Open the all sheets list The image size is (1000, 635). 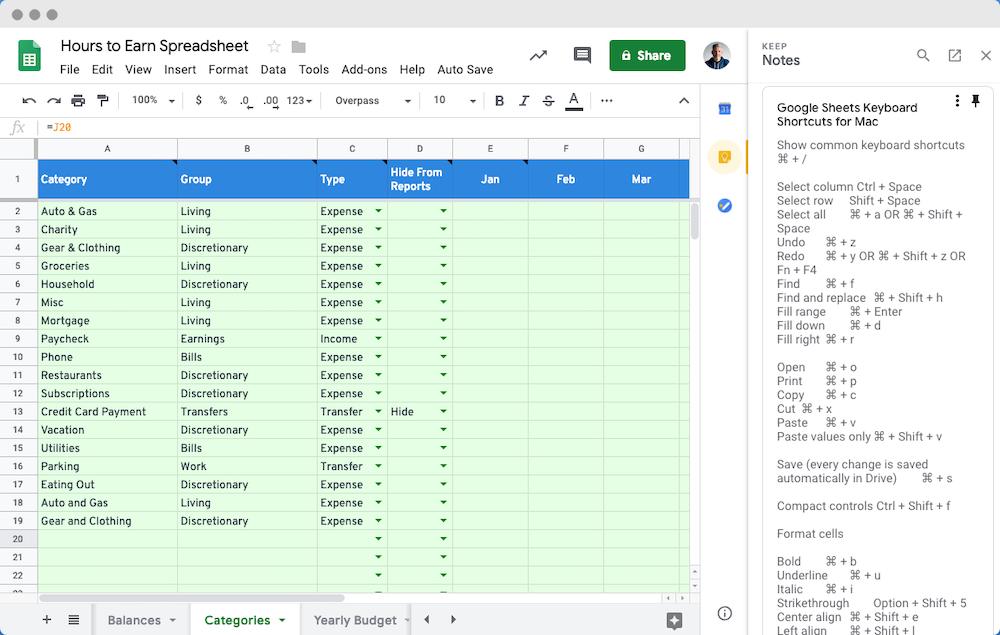click(74, 620)
